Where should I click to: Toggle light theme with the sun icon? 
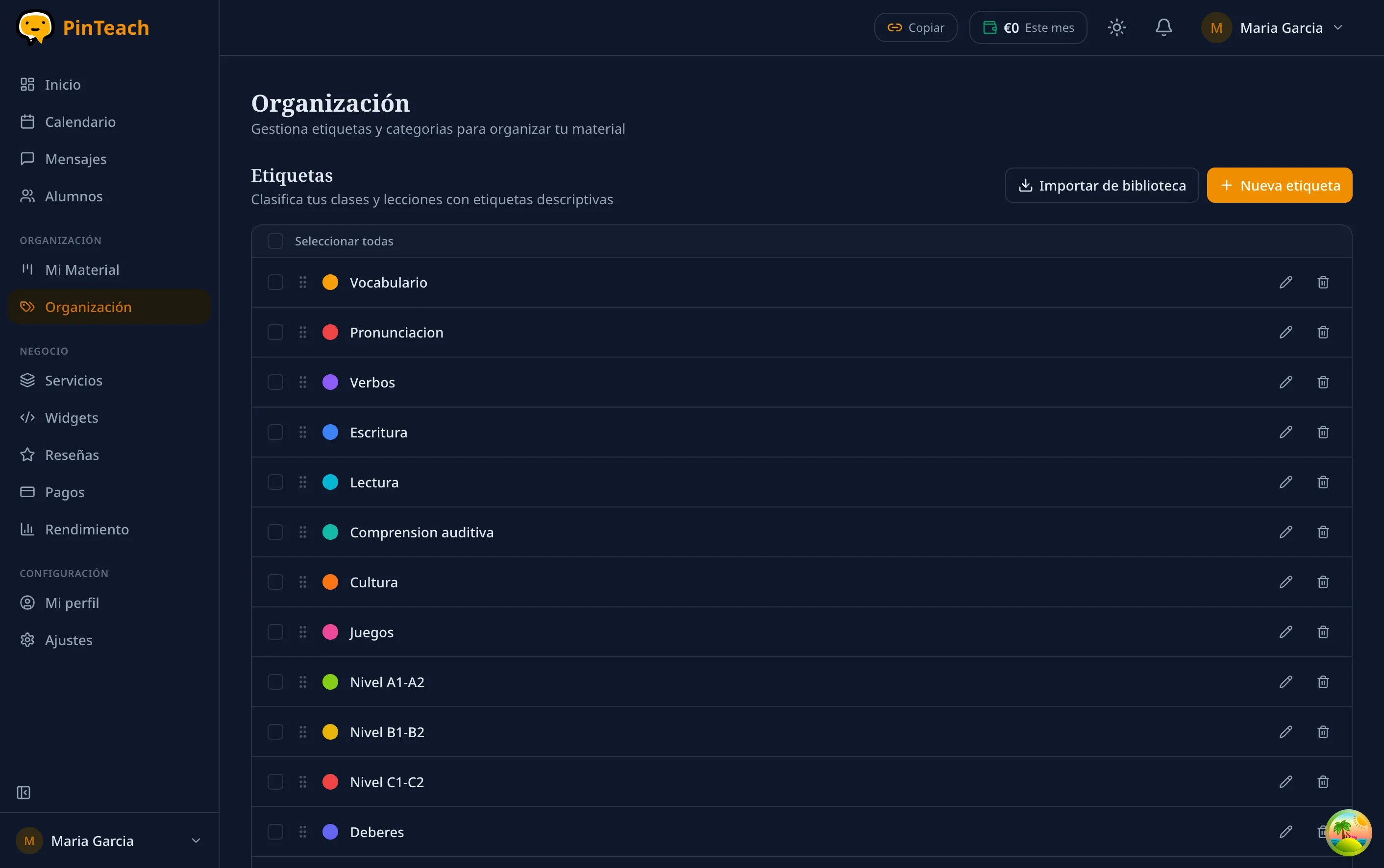(x=1116, y=27)
